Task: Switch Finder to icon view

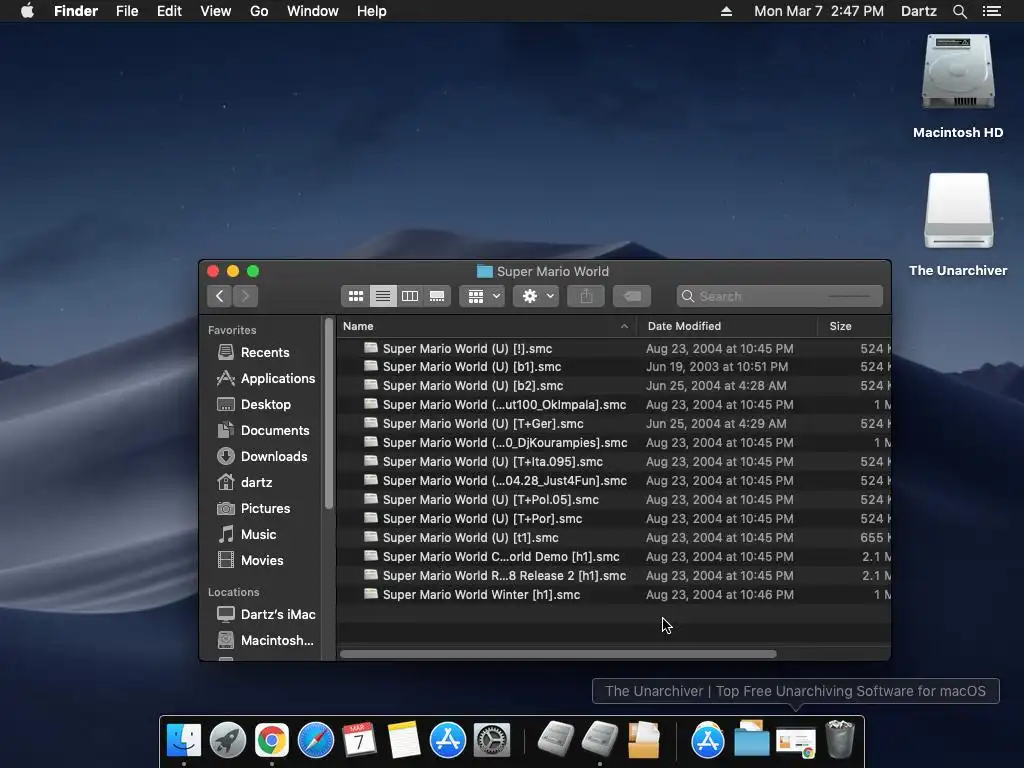Action: (x=355, y=296)
